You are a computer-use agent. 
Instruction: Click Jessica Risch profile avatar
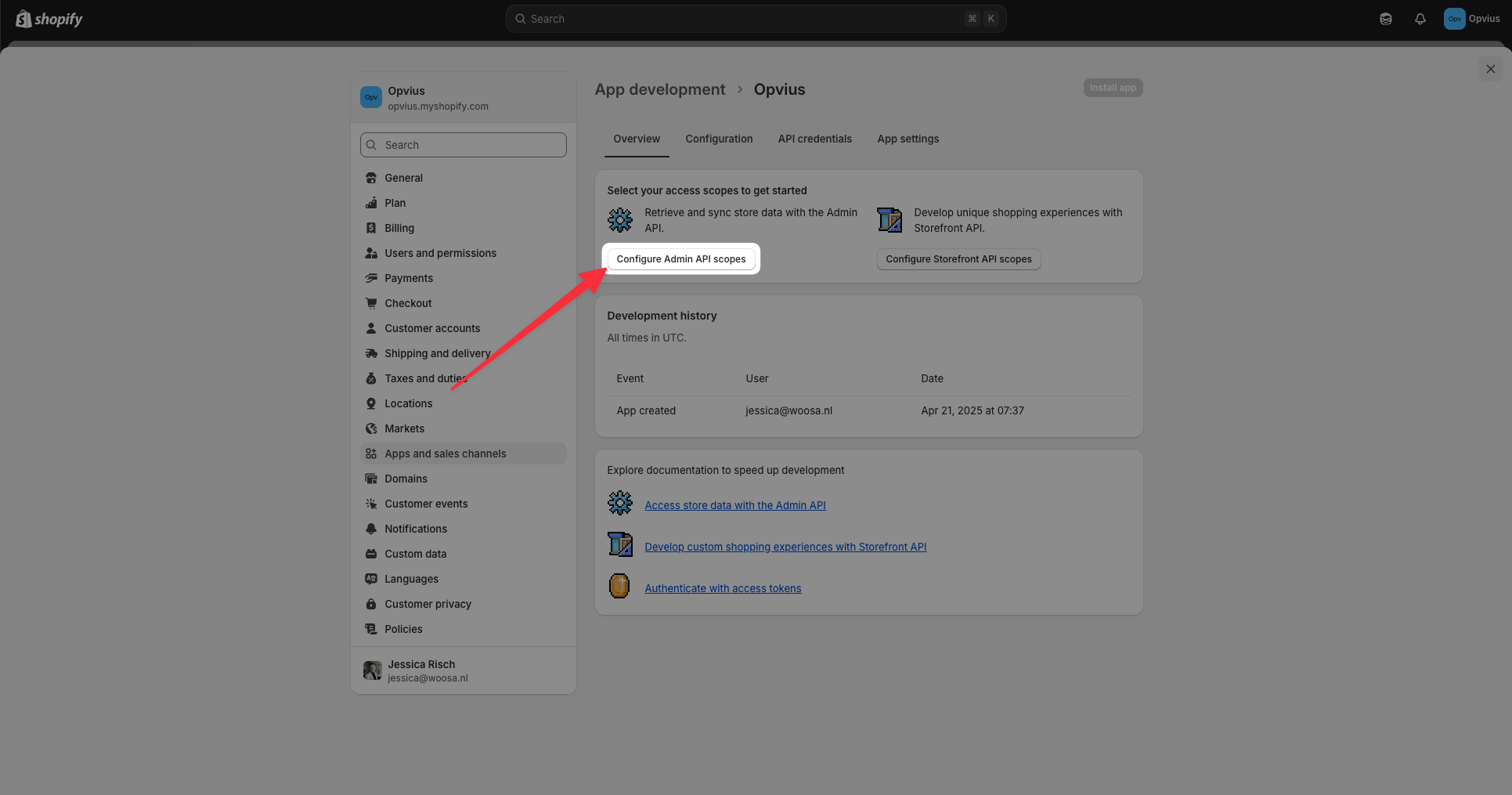[x=372, y=670]
